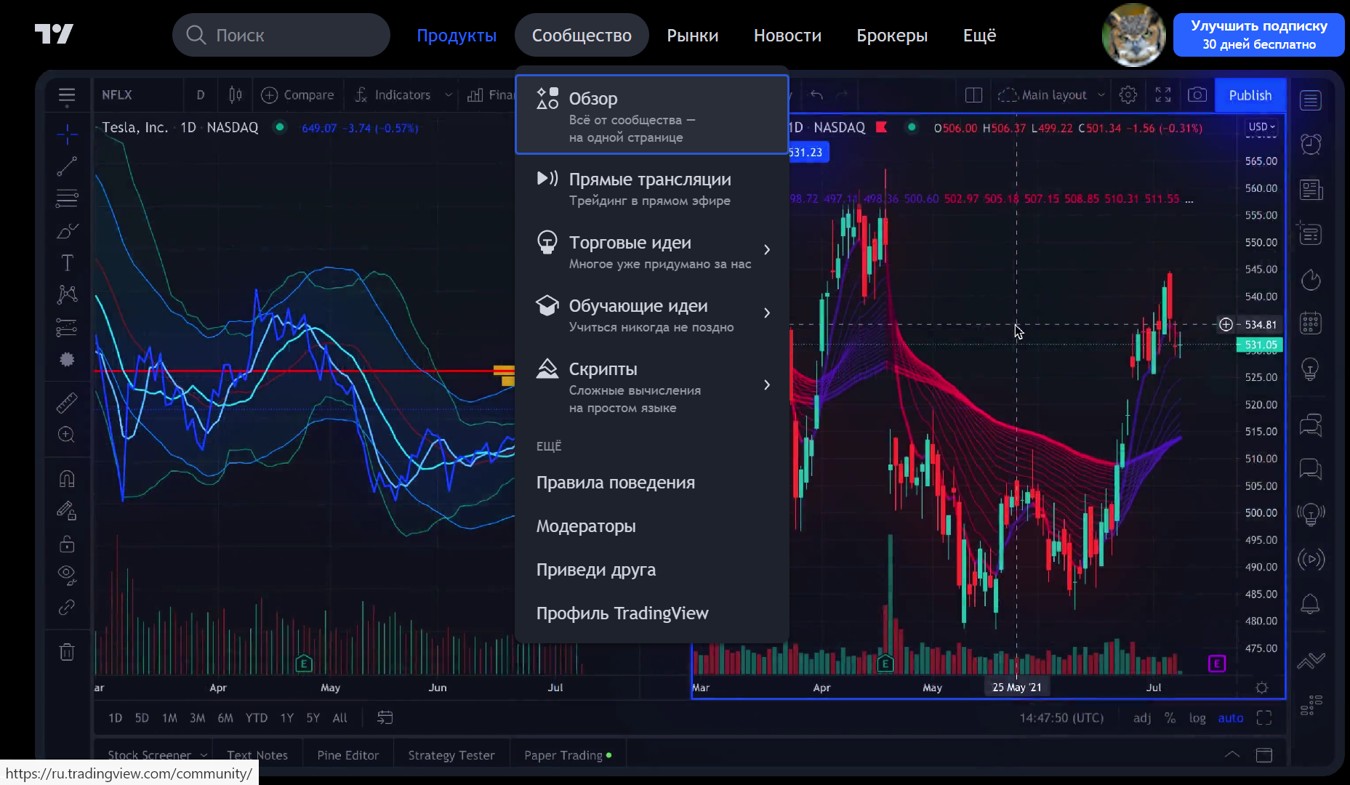Open the patterns tool icon
1350x785 pixels.
point(67,294)
